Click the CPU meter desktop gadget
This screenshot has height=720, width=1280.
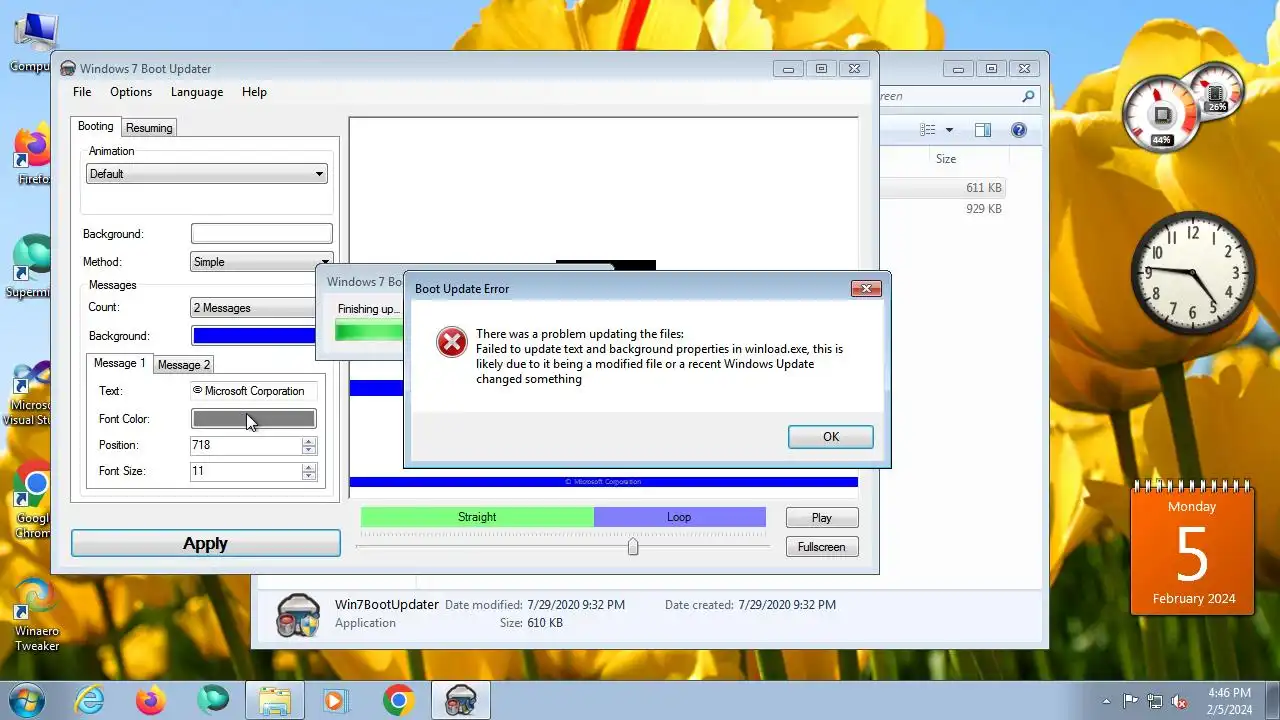[1162, 112]
